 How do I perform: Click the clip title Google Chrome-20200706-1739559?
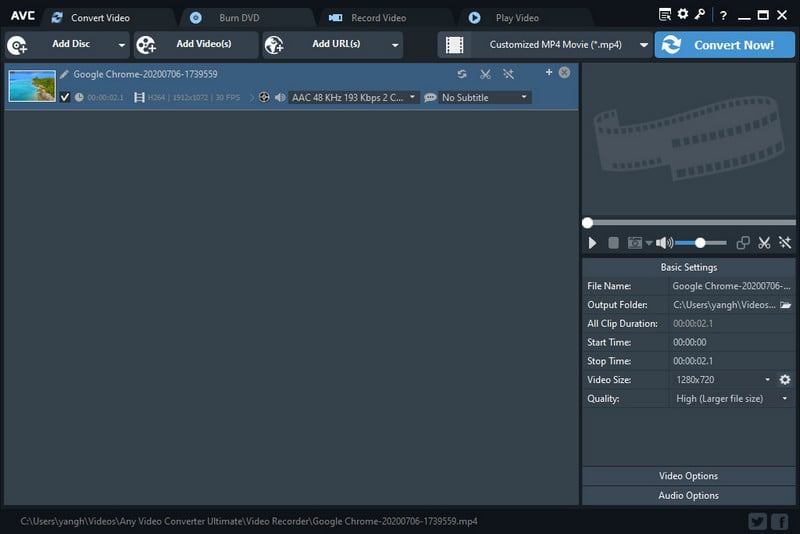click(145, 74)
